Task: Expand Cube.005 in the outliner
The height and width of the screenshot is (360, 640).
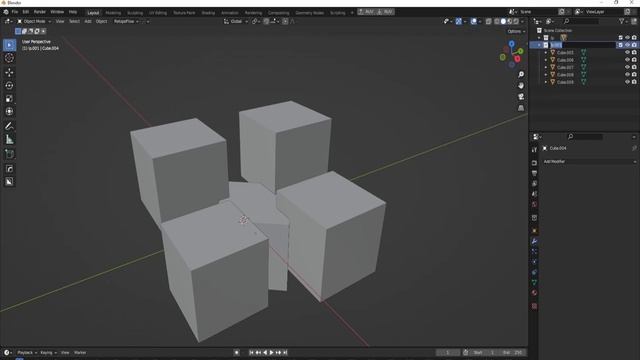Action: pyautogui.click(x=546, y=52)
